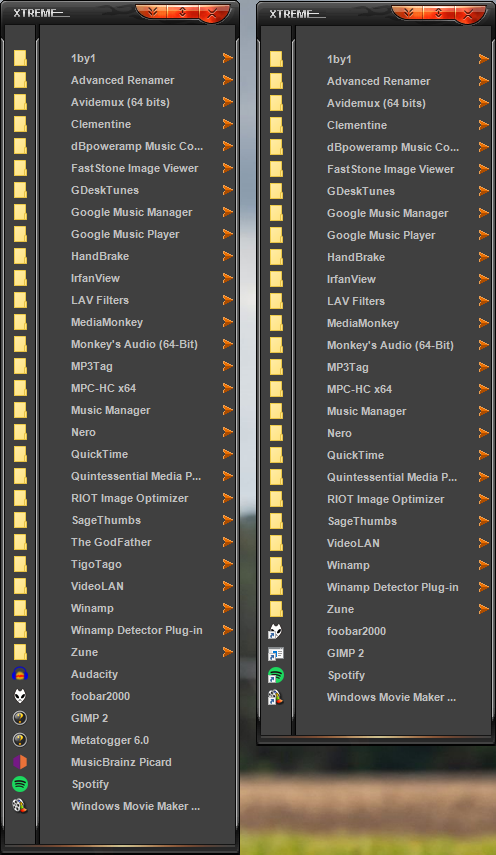Expand Google Music Manager arrow, right menu
496x855 pixels.
(x=484, y=213)
